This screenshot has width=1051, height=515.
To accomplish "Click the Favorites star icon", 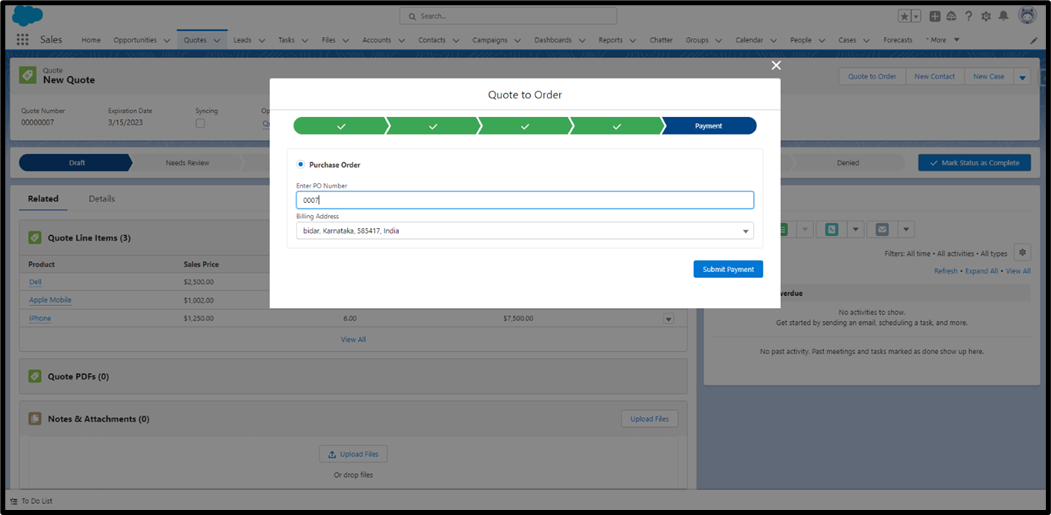I will (905, 16).
